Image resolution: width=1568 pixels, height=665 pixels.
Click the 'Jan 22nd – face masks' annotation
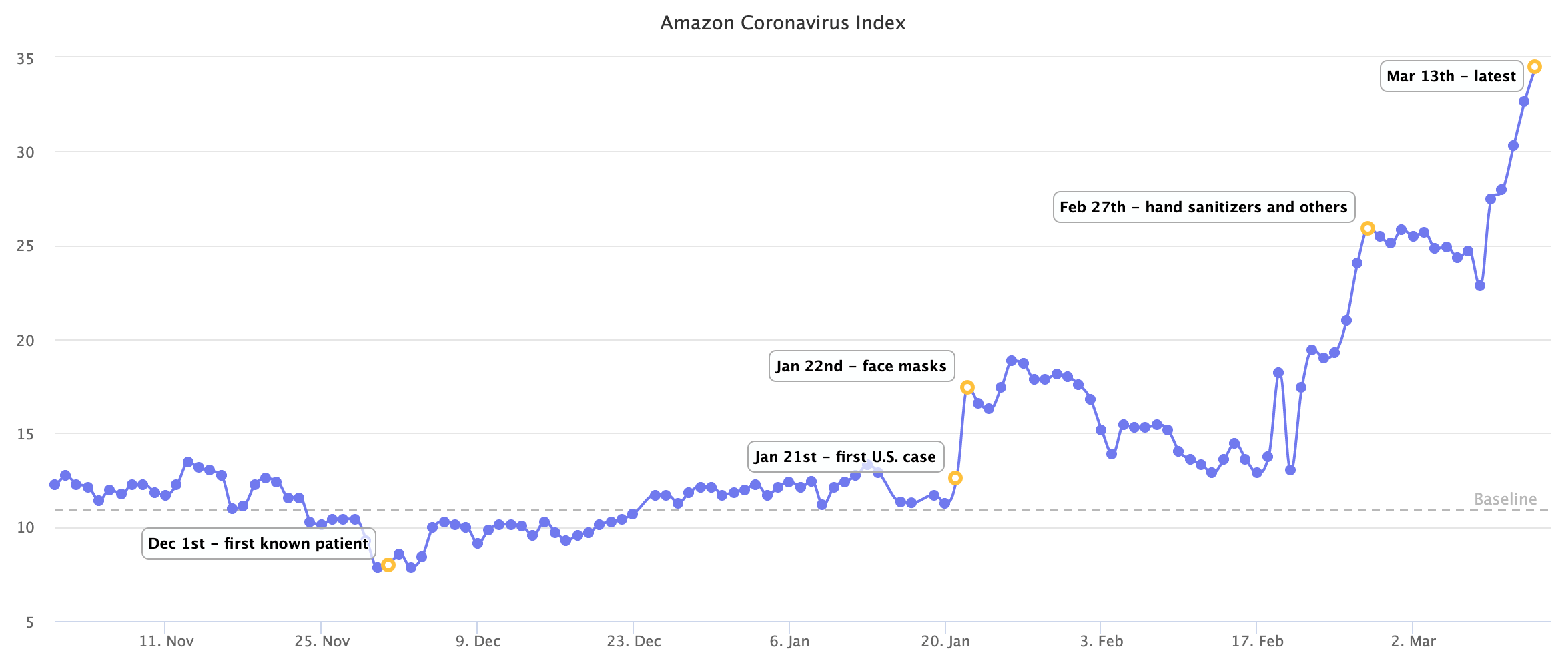tap(861, 366)
